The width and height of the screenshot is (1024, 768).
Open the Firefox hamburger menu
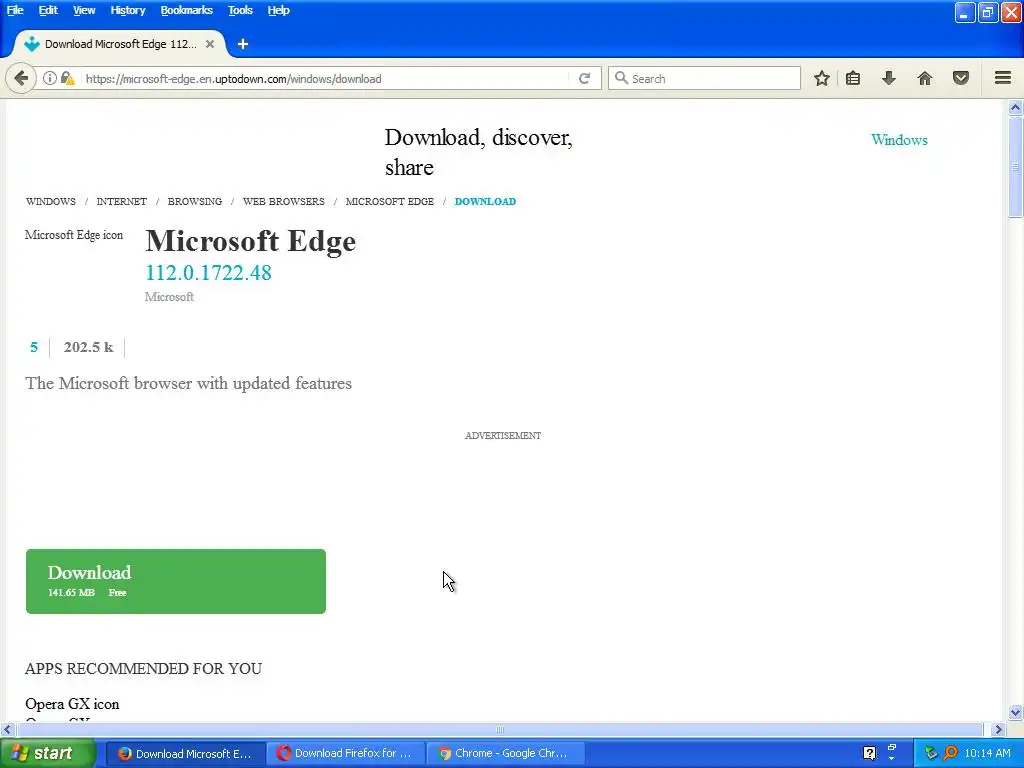[x=1003, y=78]
